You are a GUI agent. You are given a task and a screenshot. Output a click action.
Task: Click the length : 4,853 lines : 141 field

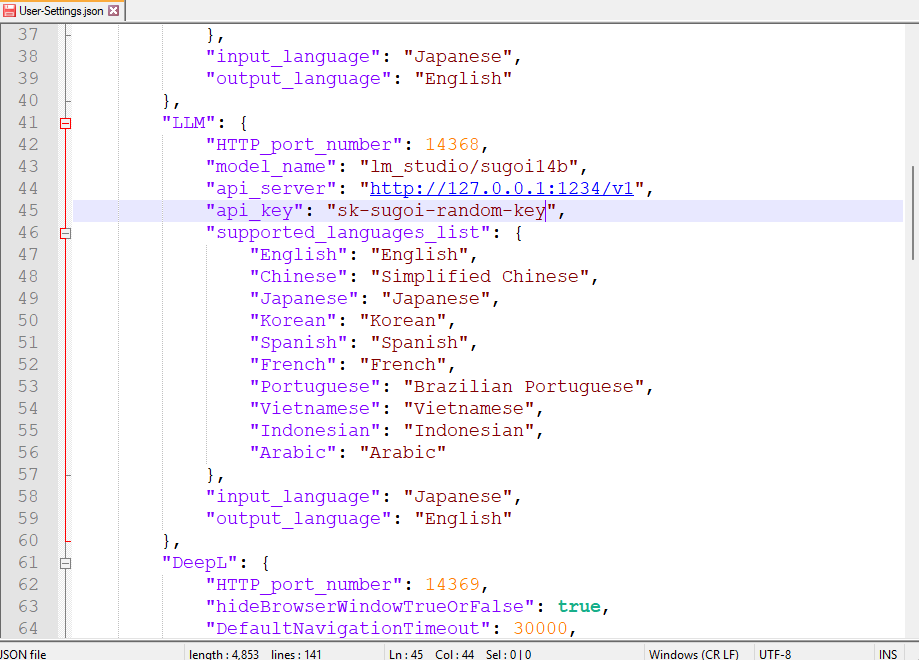(x=255, y=654)
